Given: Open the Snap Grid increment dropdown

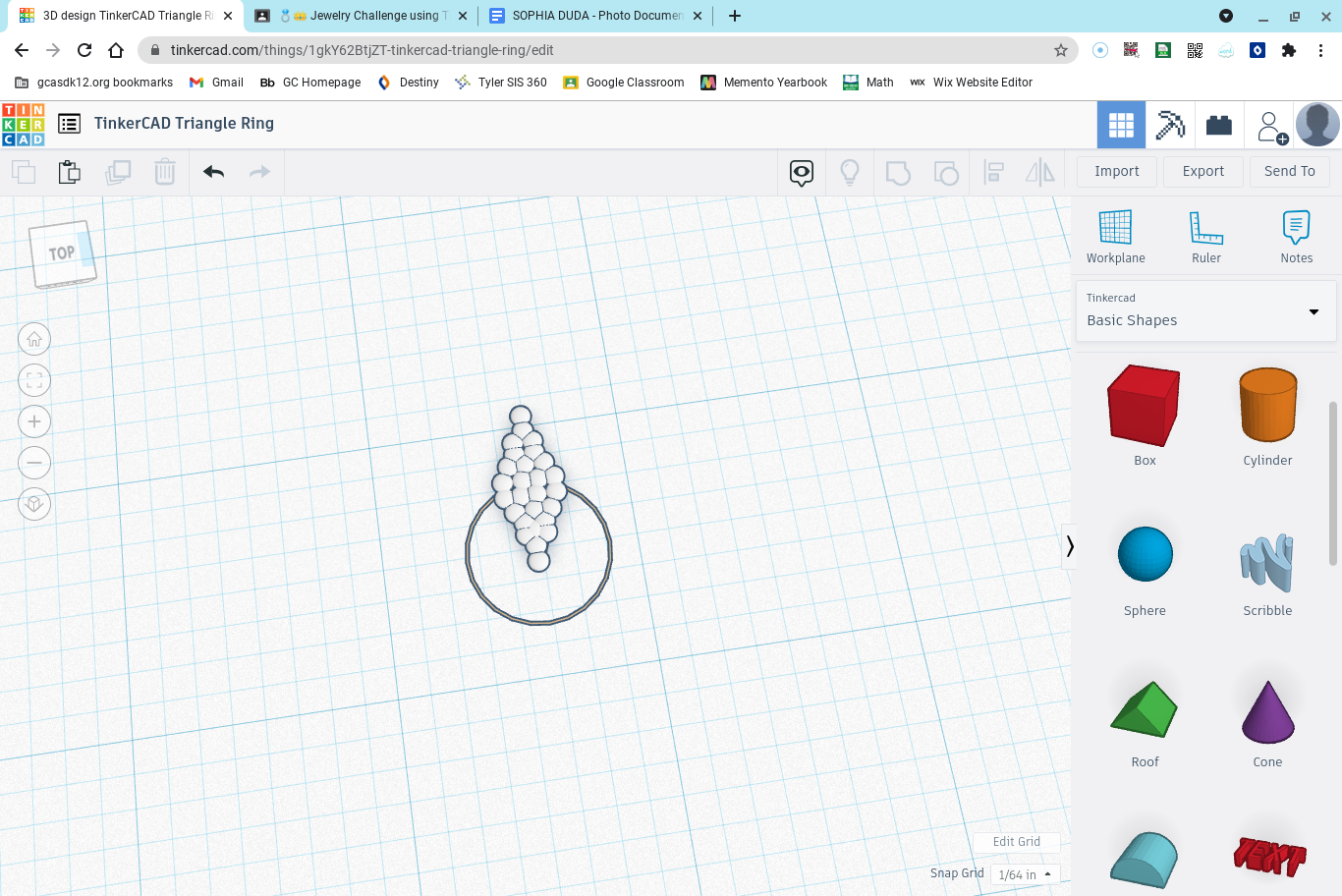Looking at the screenshot, I should (x=1025, y=873).
